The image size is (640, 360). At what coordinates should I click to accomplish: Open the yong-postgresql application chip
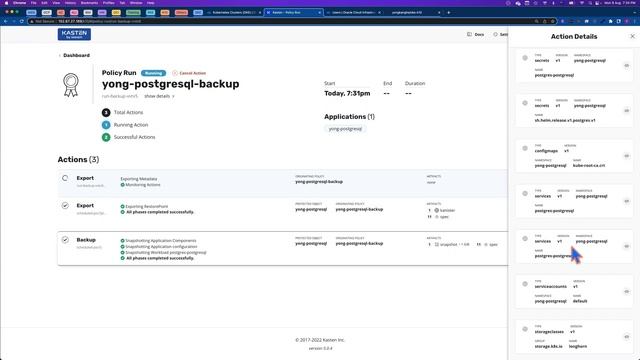345,129
